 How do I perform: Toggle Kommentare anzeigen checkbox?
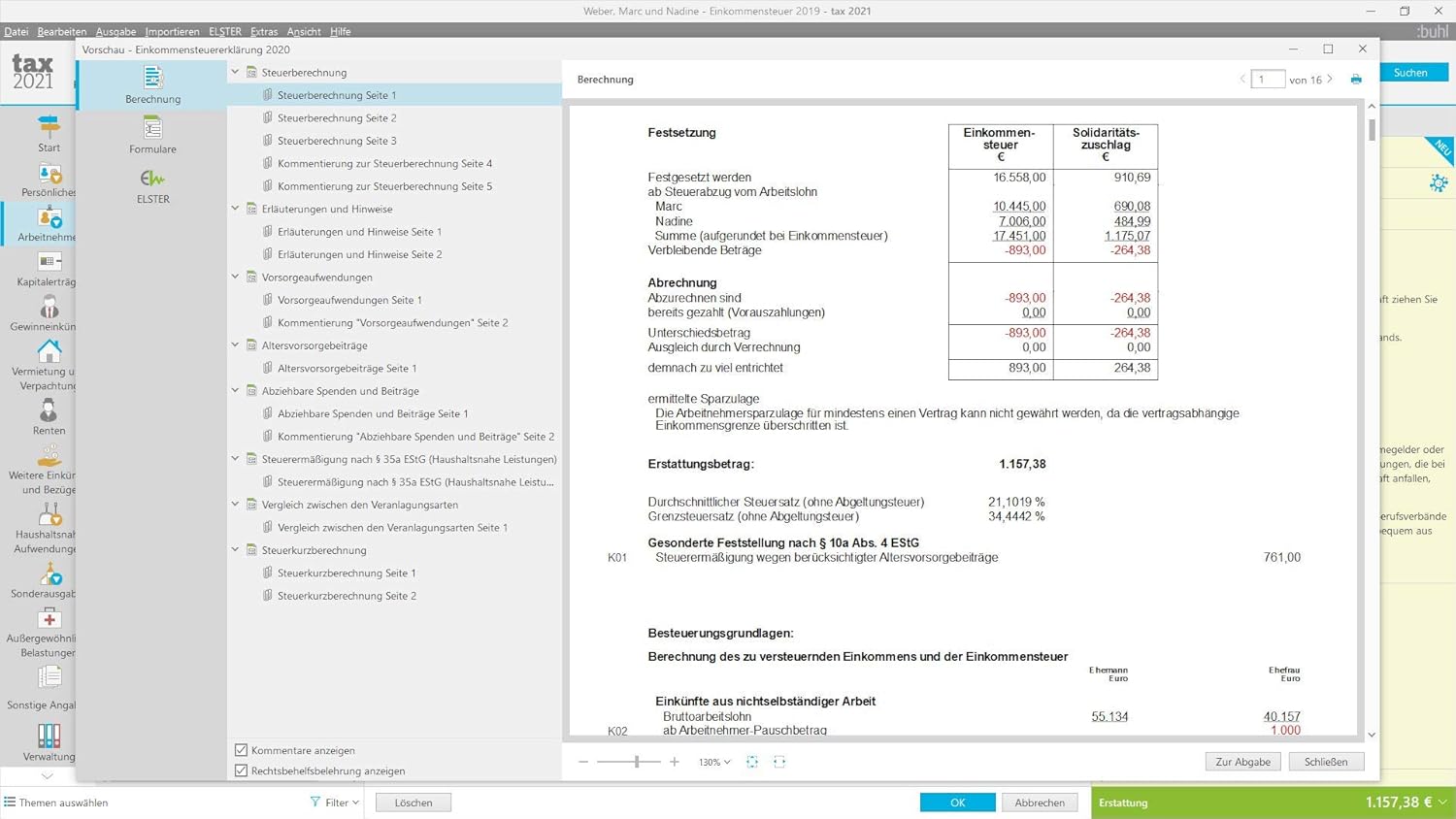[242, 750]
